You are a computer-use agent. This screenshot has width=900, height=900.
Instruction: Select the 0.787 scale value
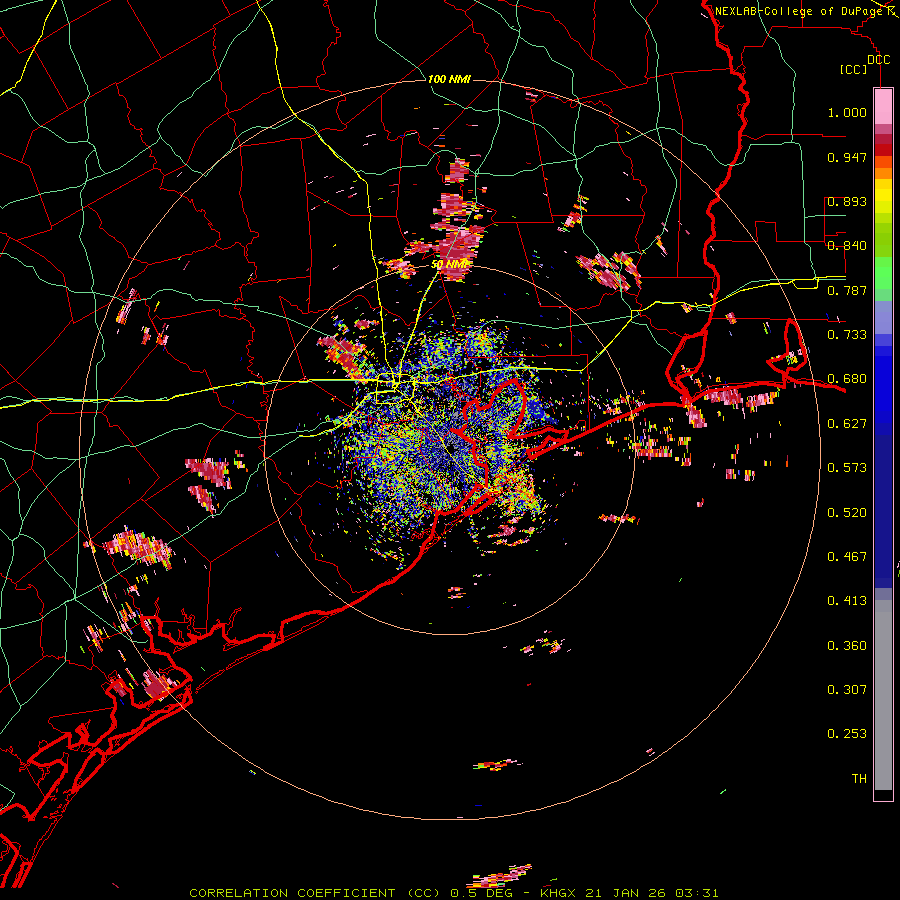[847, 290]
